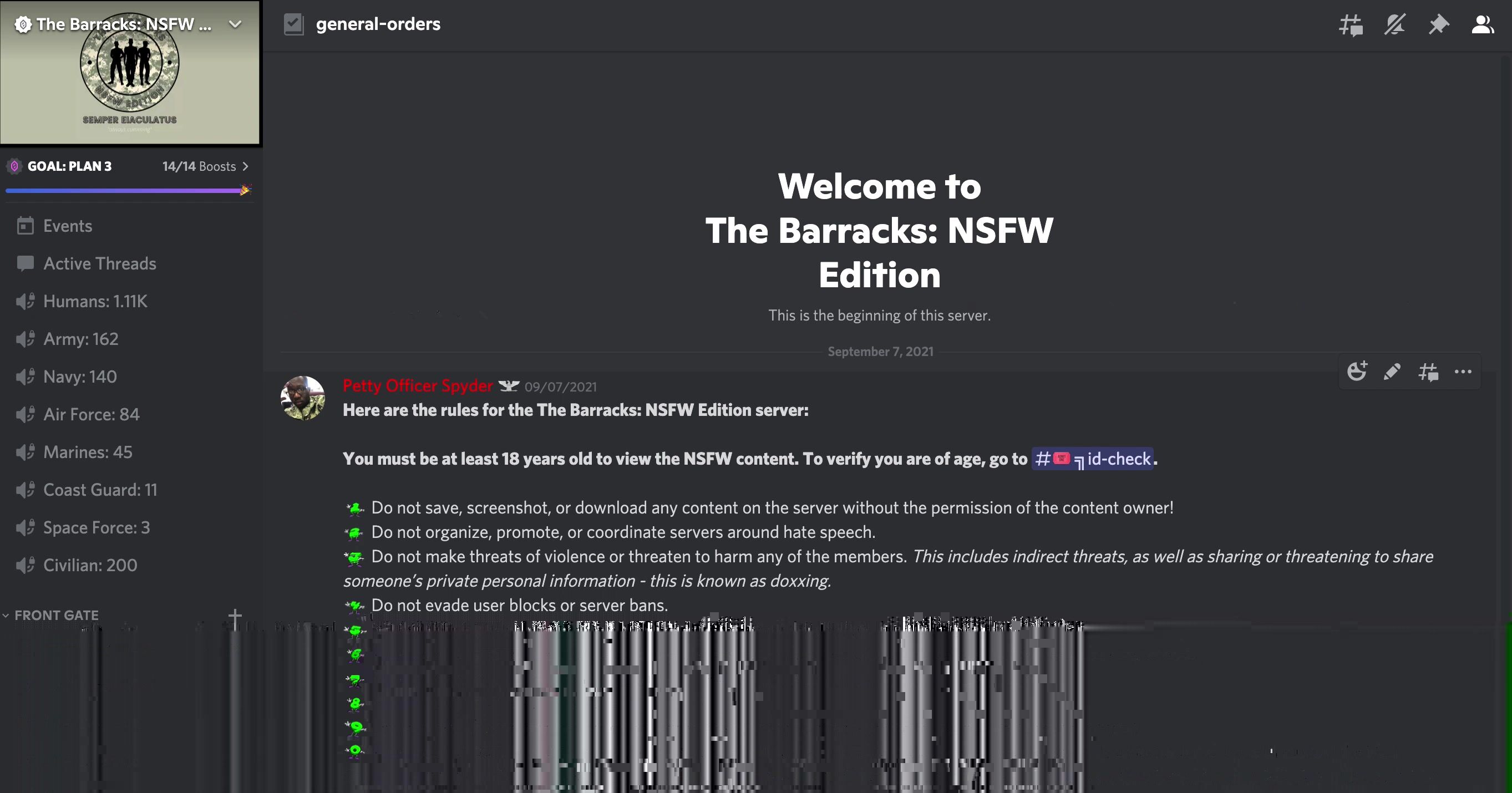This screenshot has height=793, width=1512.
Task: Show pinned messages
Action: pyautogui.click(x=1438, y=24)
